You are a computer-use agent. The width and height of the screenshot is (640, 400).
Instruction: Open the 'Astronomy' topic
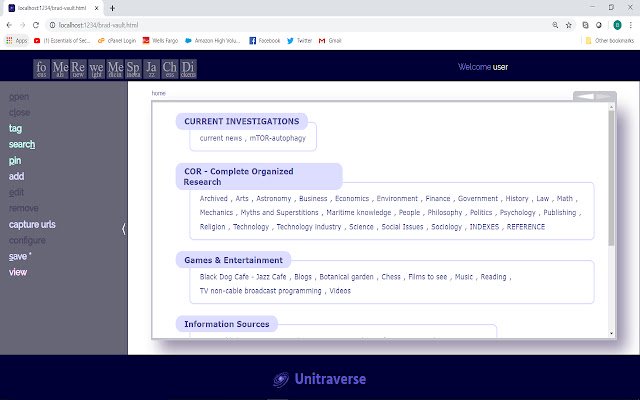pos(273,198)
